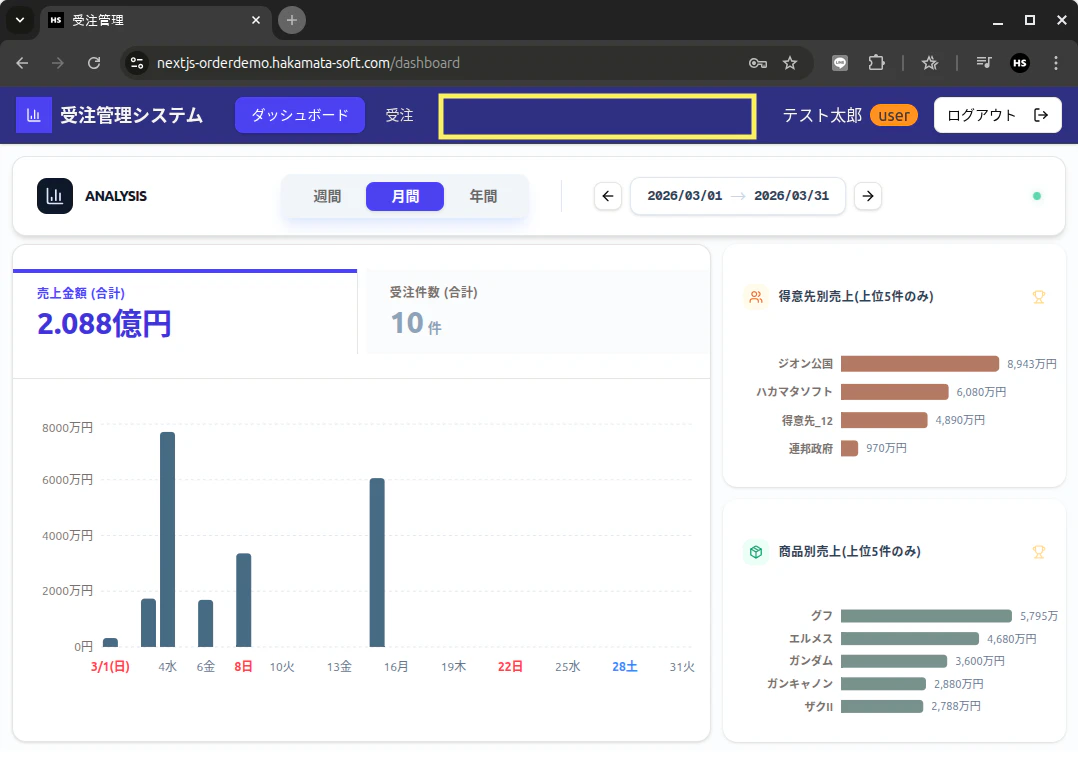This screenshot has width=1078, height=757.
Task: Click the green status dot indicator
Action: [x=1037, y=196]
